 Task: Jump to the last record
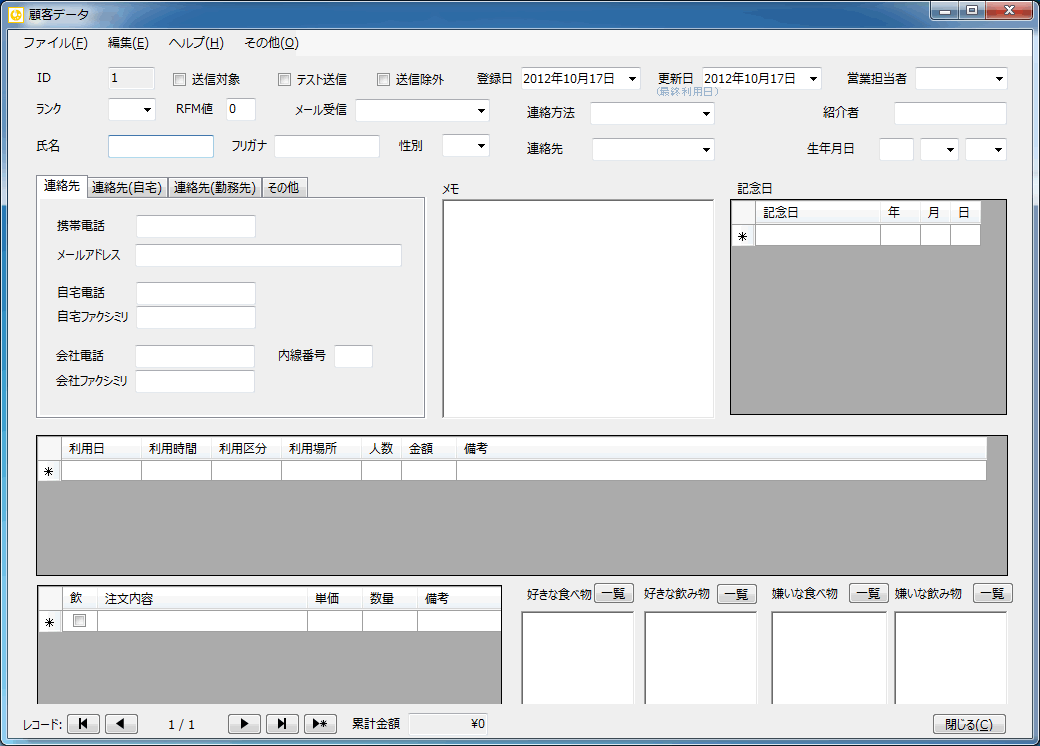(282, 724)
